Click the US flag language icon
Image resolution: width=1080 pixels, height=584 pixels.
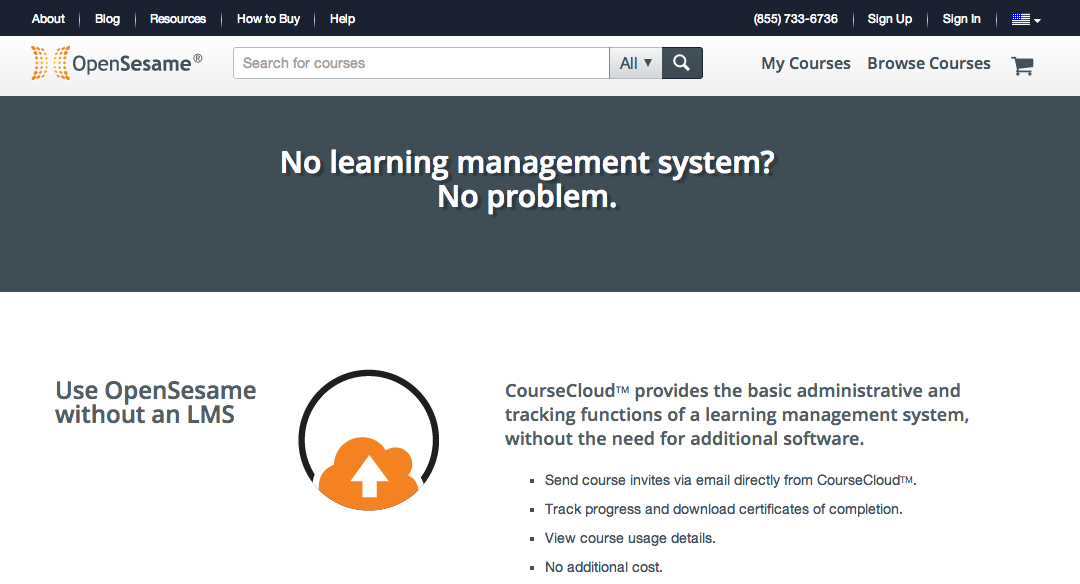(x=1020, y=19)
